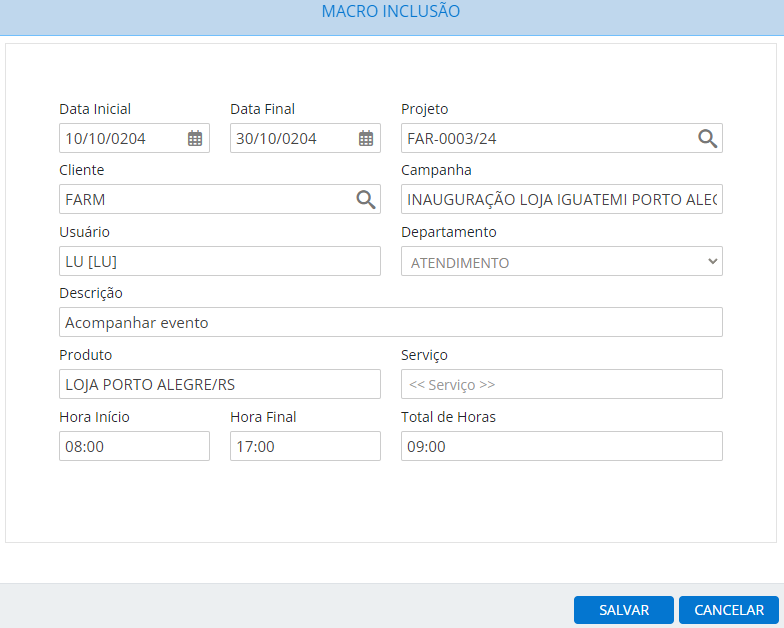Click the Descrição label
This screenshot has width=784, height=628.
click(90, 294)
